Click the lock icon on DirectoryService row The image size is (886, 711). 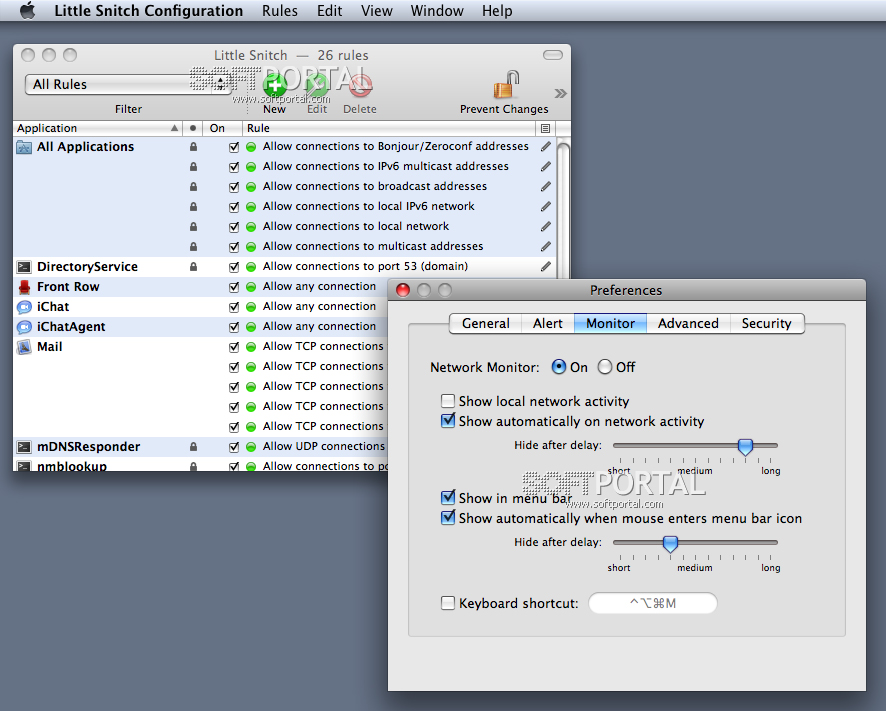click(x=193, y=266)
